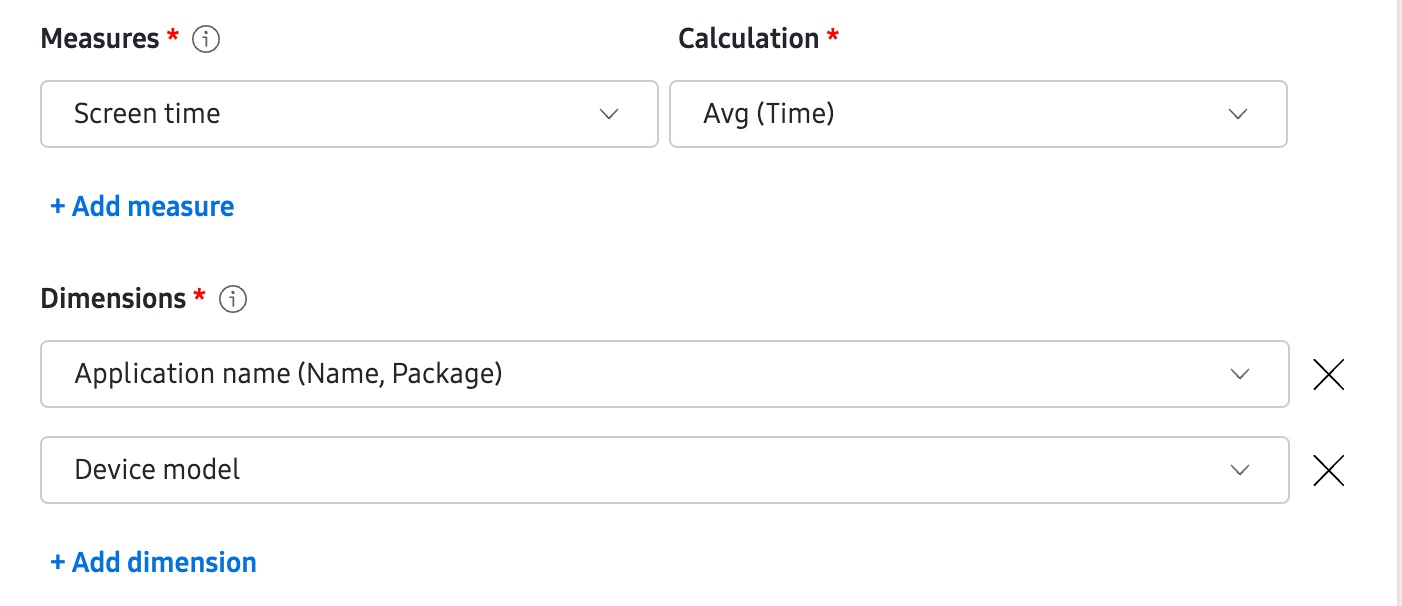Click the chevron in the Avg (Time) field

tap(1239, 113)
